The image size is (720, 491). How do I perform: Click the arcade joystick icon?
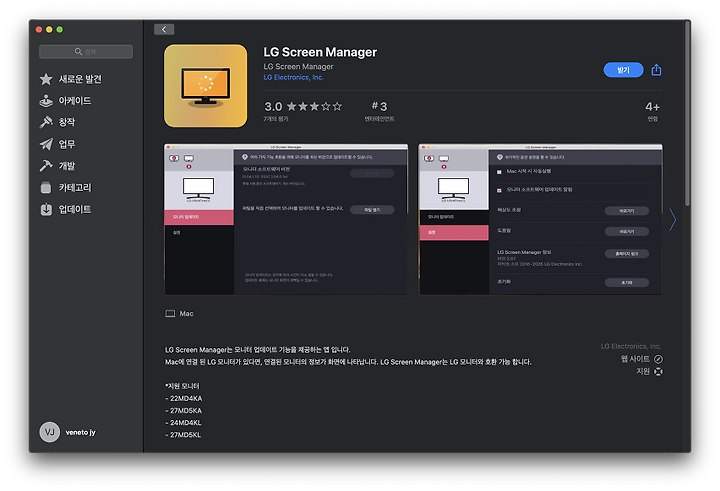point(46,101)
